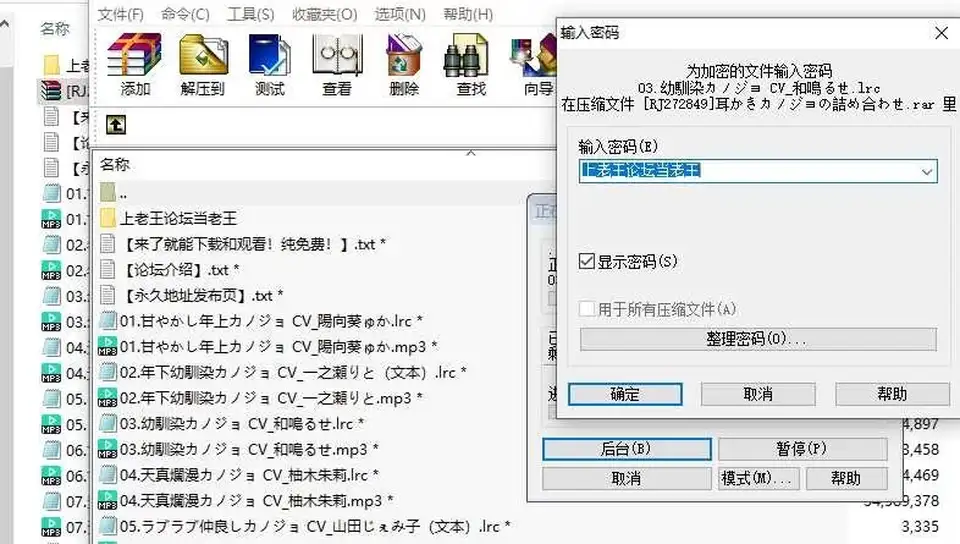Image resolution: width=960 pixels, height=544 pixels.
Task: Select 01.甘やかし年上カノジョ .mp3 file
Action: [x=268, y=347]
